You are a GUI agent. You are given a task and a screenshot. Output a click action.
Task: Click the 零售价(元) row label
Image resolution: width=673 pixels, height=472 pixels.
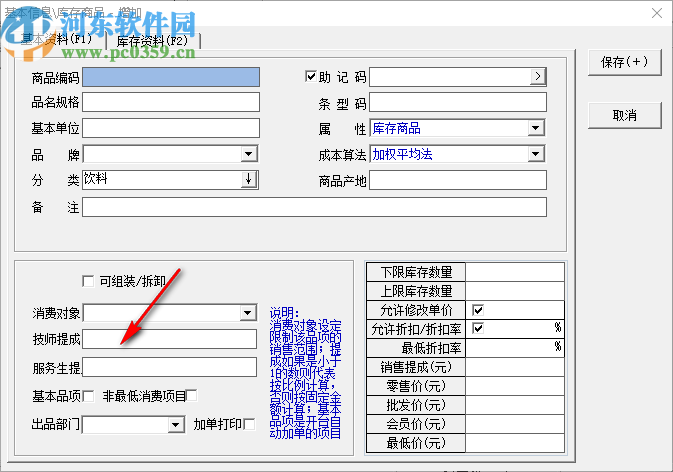pyautogui.click(x=416, y=386)
